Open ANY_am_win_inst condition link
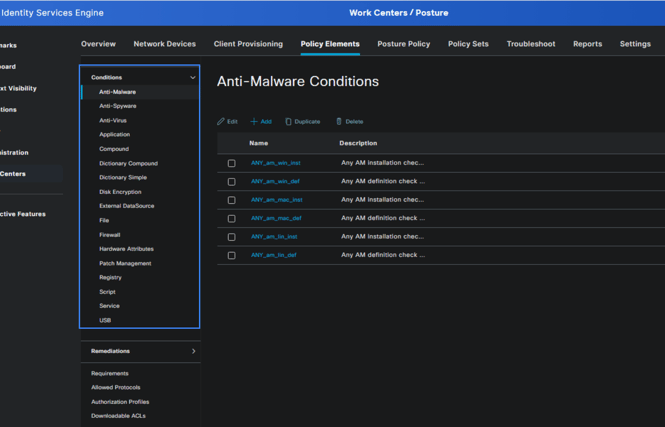 tap(276, 163)
